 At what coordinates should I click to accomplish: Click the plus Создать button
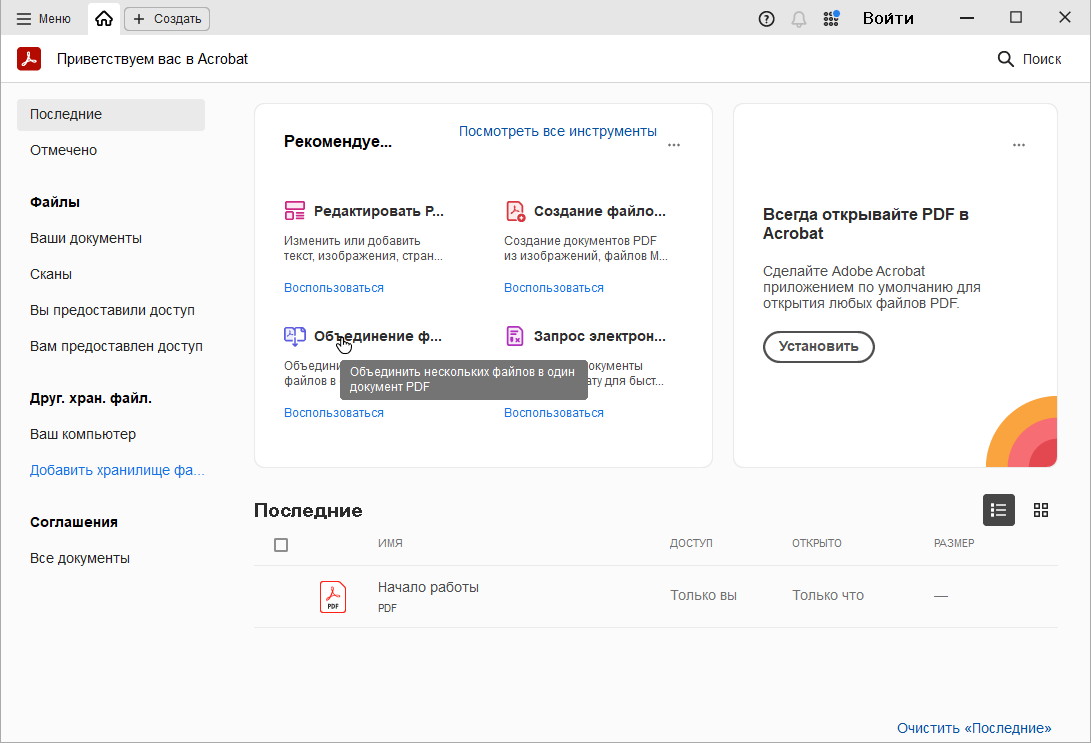(167, 19)
